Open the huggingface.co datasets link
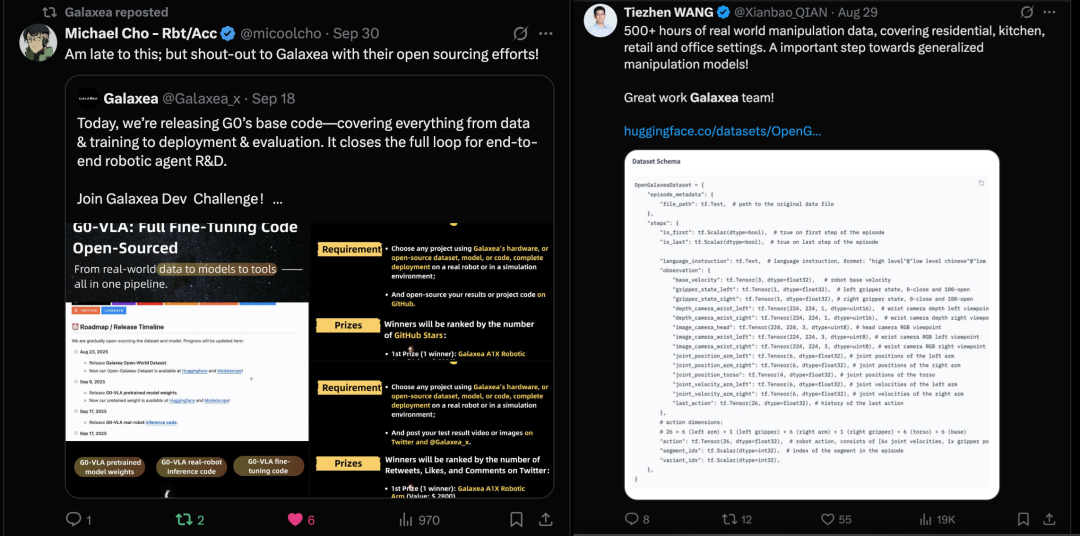Viewport: 1080px width, 536px height. tap(722, 131)
